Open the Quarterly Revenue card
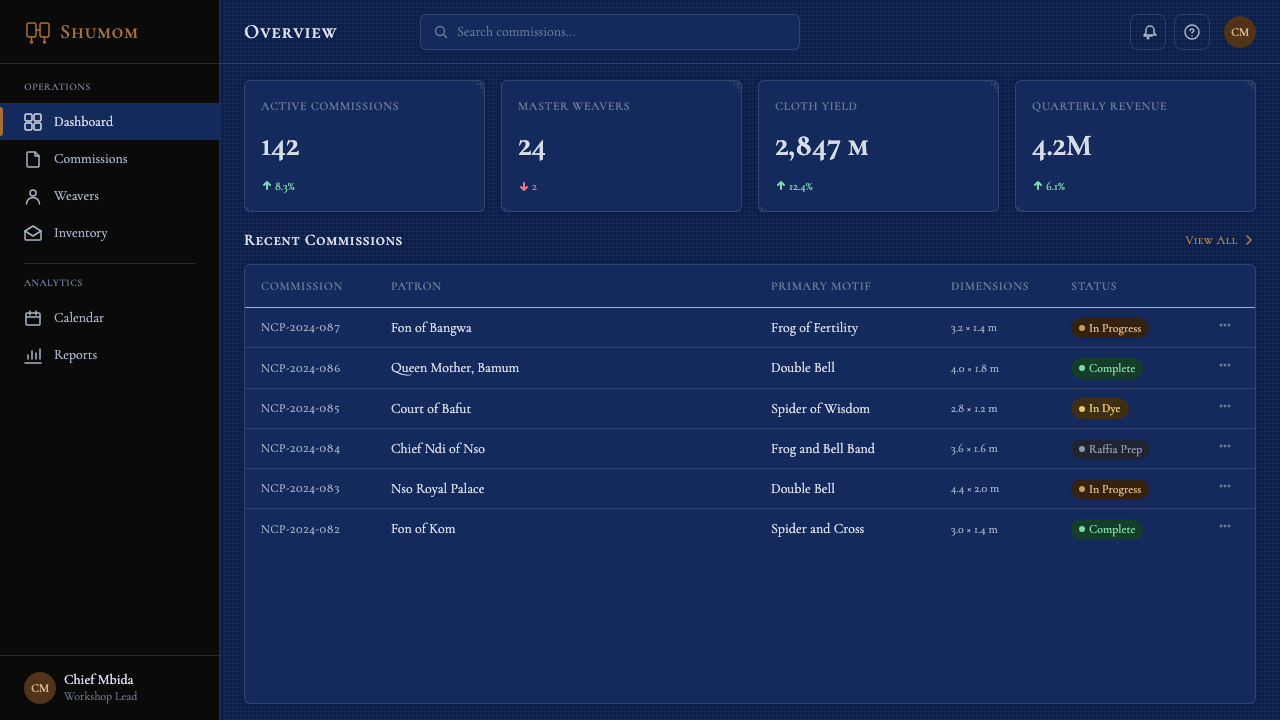The width and height of the screenshot is (1280, 720). tap(1135, 146)
